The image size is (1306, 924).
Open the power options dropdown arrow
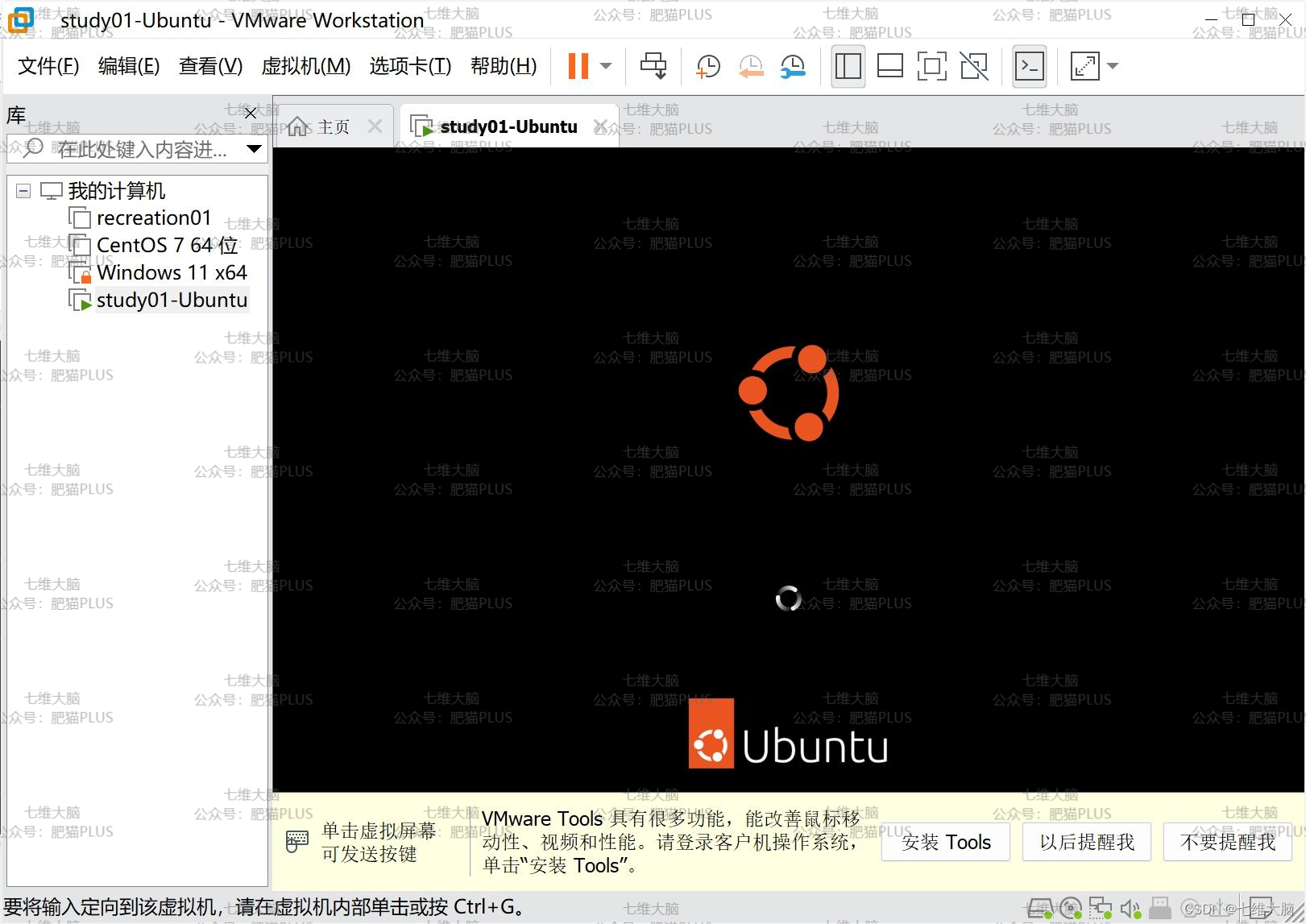[x=607, y=66]
